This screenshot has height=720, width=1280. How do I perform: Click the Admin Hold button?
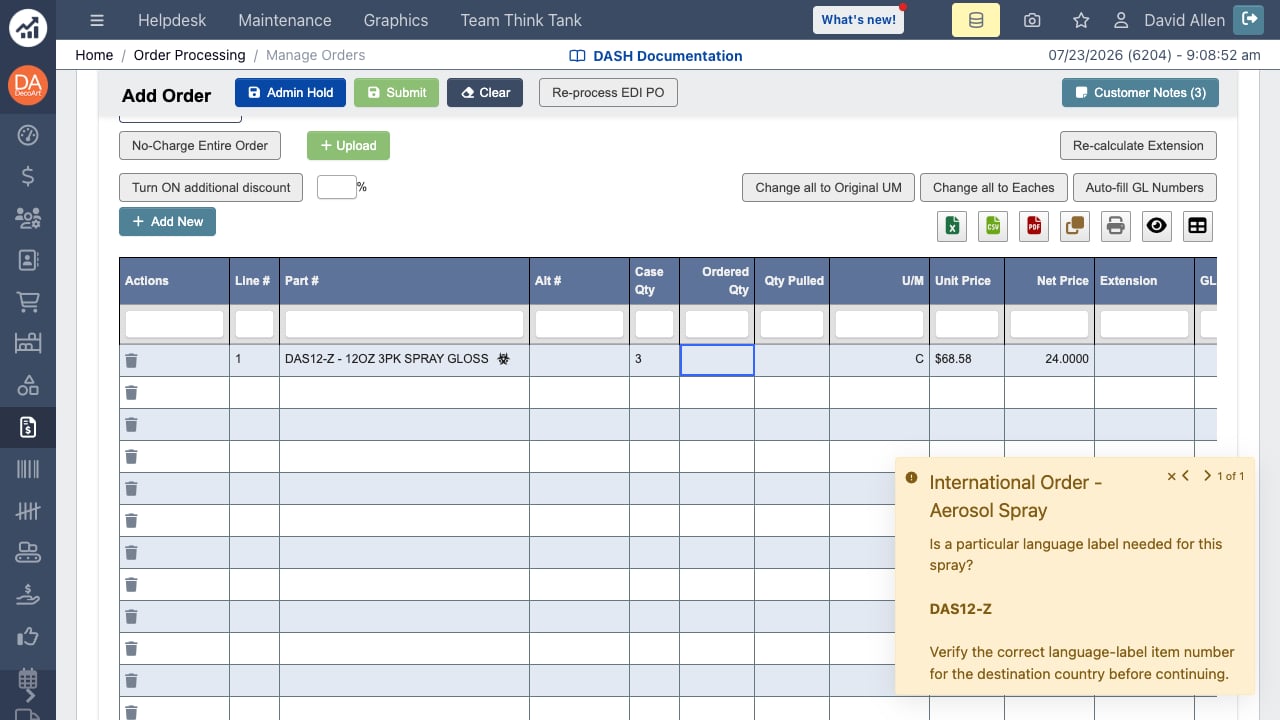pos(291,92)
